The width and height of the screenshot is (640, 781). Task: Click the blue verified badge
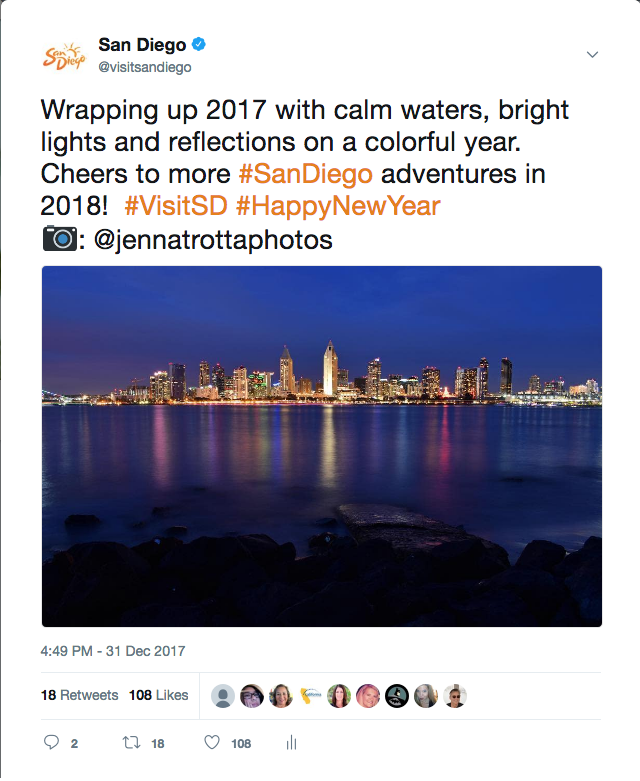tap(199, 44)
